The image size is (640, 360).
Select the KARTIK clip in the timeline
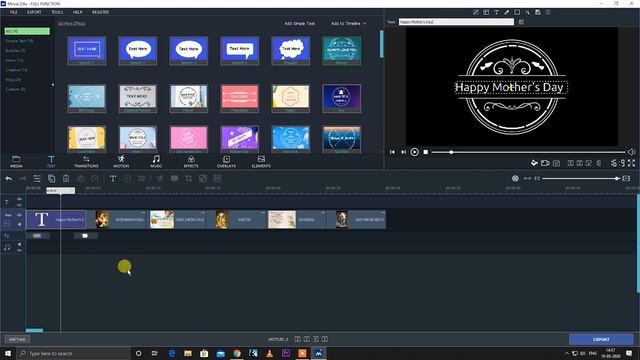tap(237, 220)
